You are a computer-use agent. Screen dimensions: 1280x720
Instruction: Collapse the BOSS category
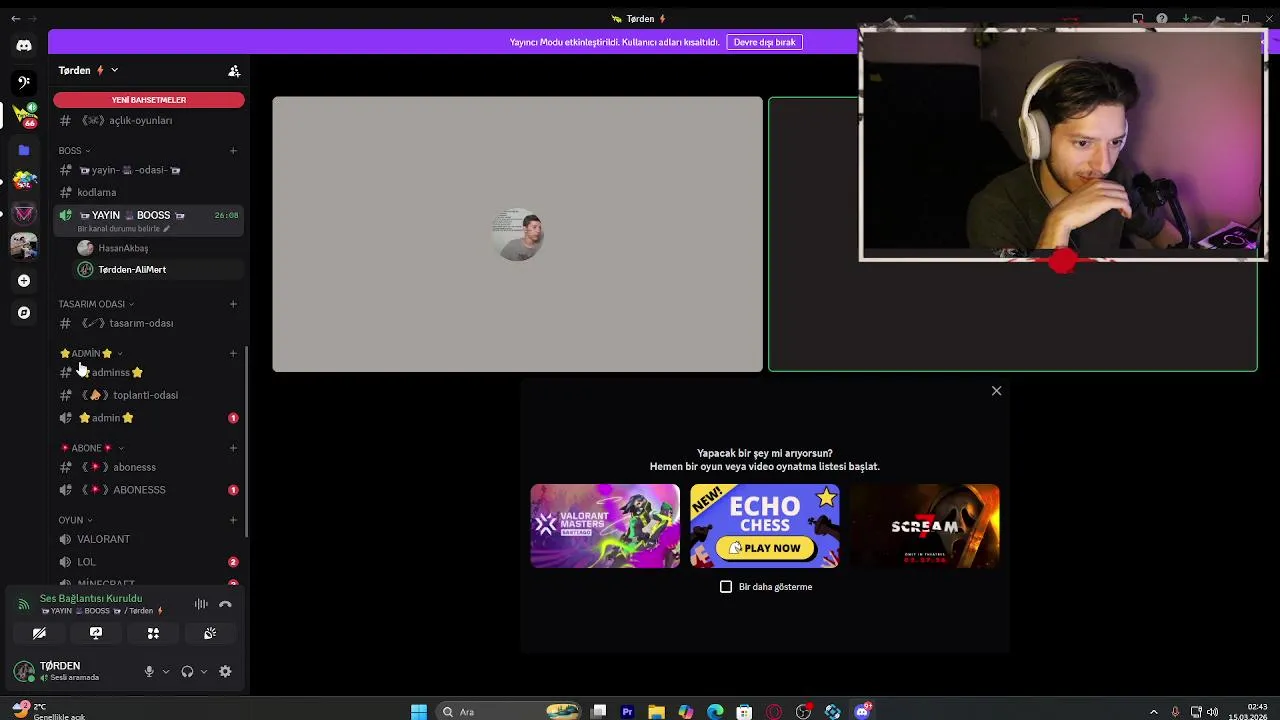click(x=74, y=151)
